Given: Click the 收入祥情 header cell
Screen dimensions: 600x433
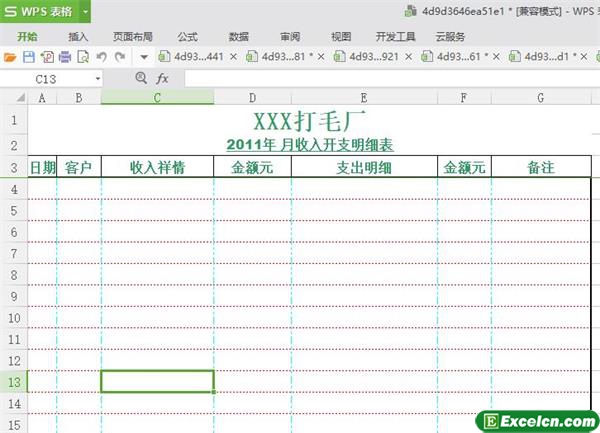Looking at the screenshot, I should click(157, 167).
